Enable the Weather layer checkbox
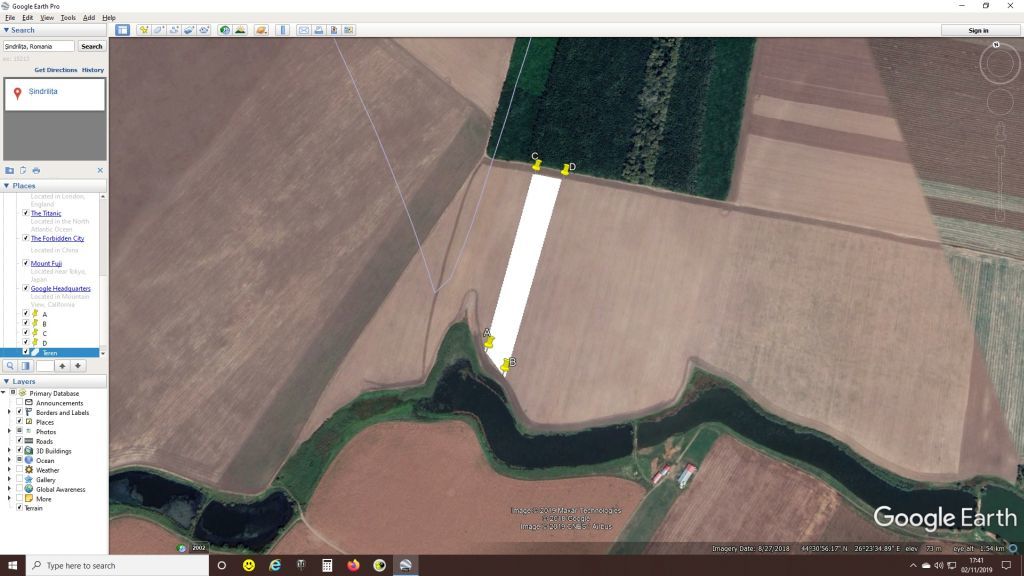Screen dimensions: 1024x576 (19, 470)
